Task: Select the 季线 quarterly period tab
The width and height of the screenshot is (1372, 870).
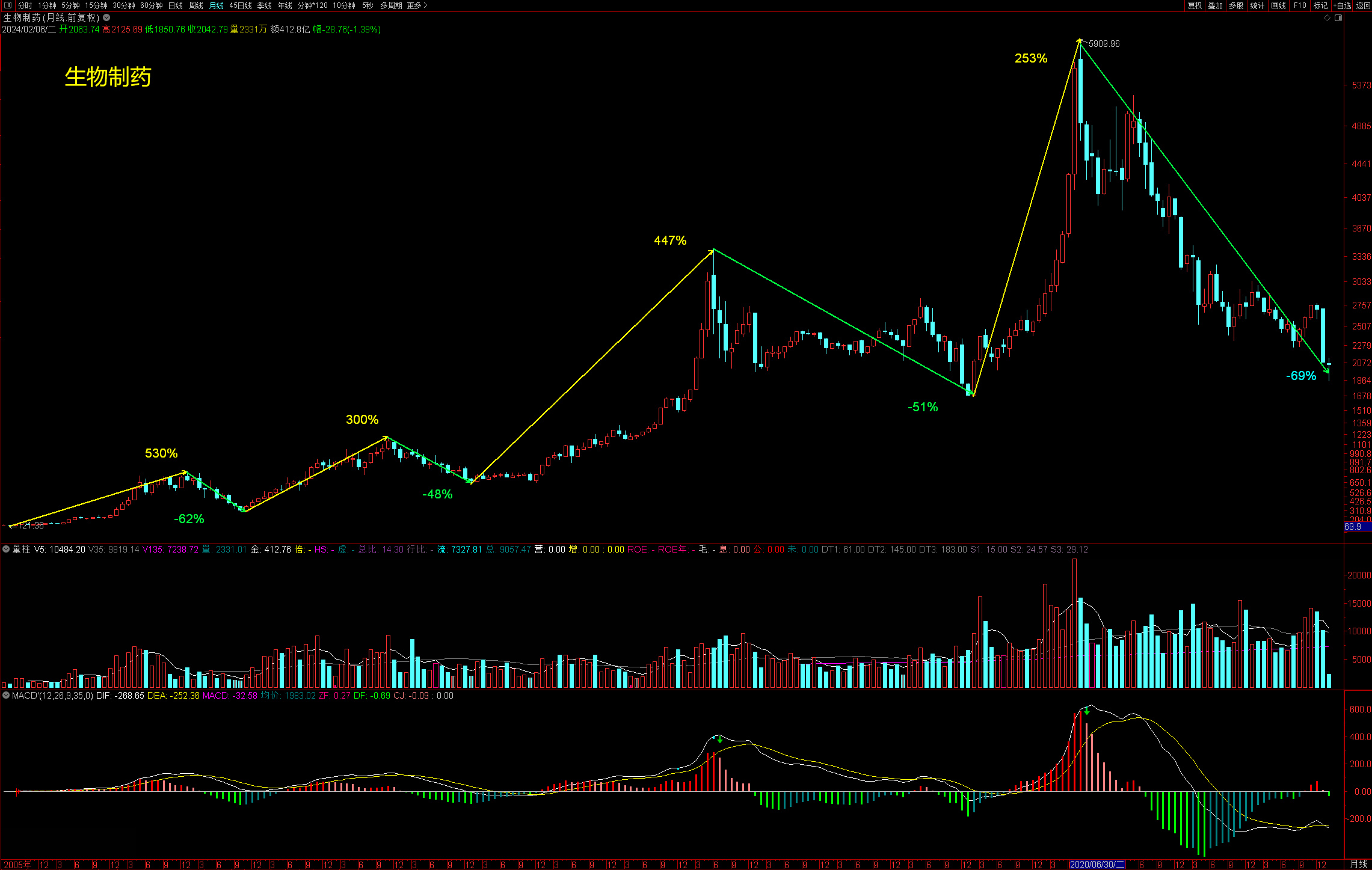Action: coord(265,5)
